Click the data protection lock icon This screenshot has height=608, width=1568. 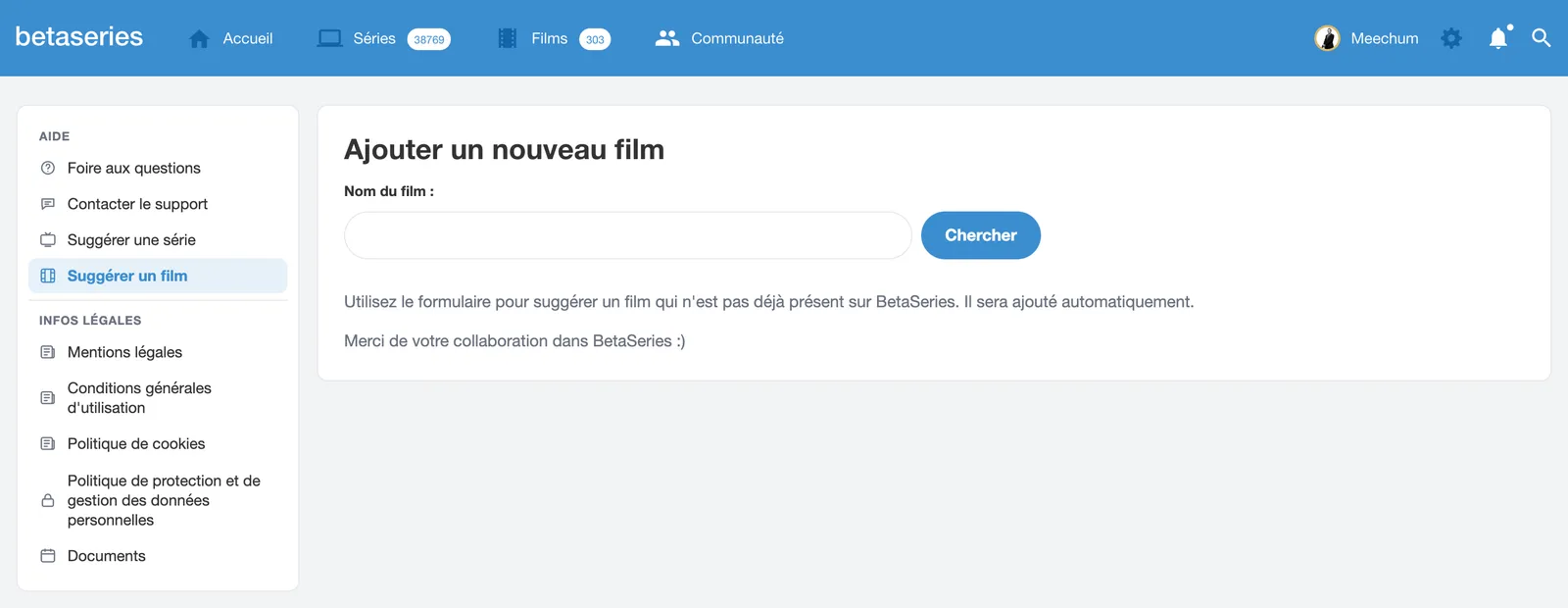point(48,500)
